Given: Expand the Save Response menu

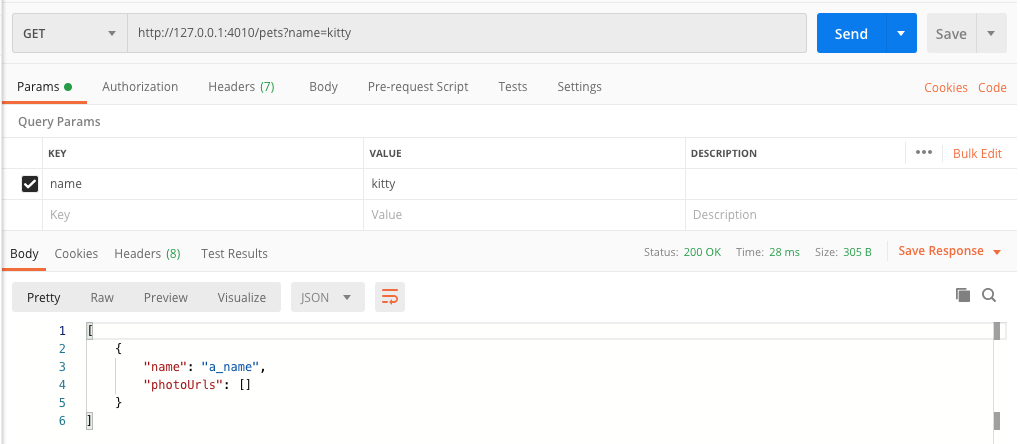Looking at the screenshot, I should point(949,251).
